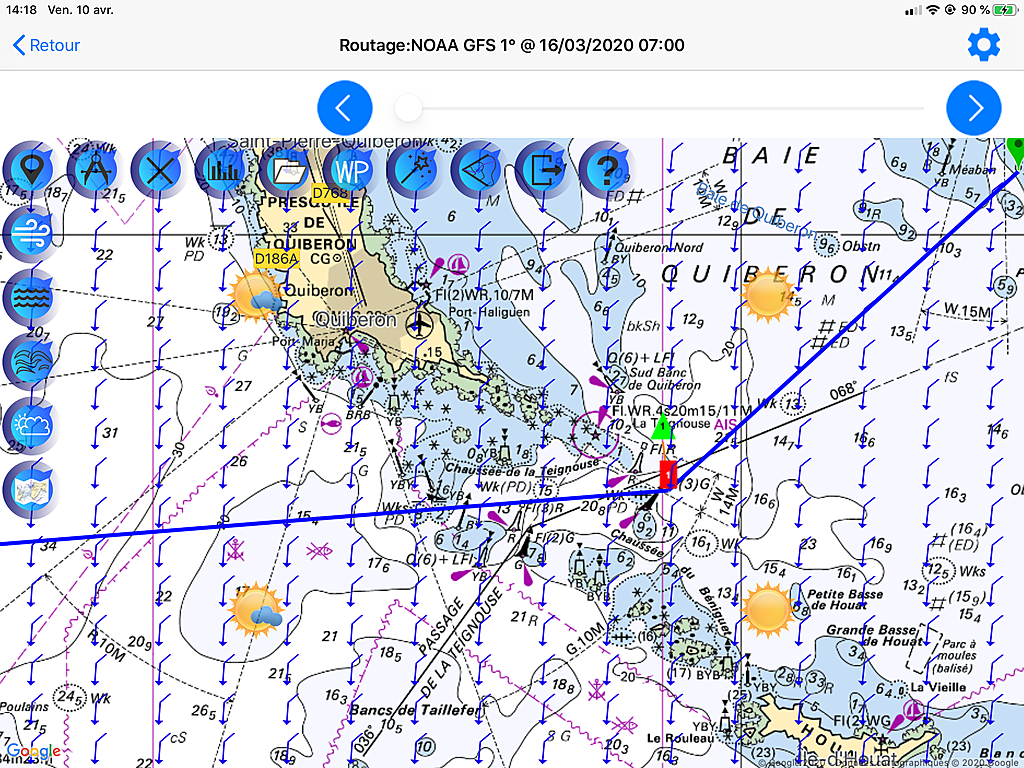The height and width of the screenshot is (768, 1024).
Task: Tap the time slider handle
Action: click(409, 108)
